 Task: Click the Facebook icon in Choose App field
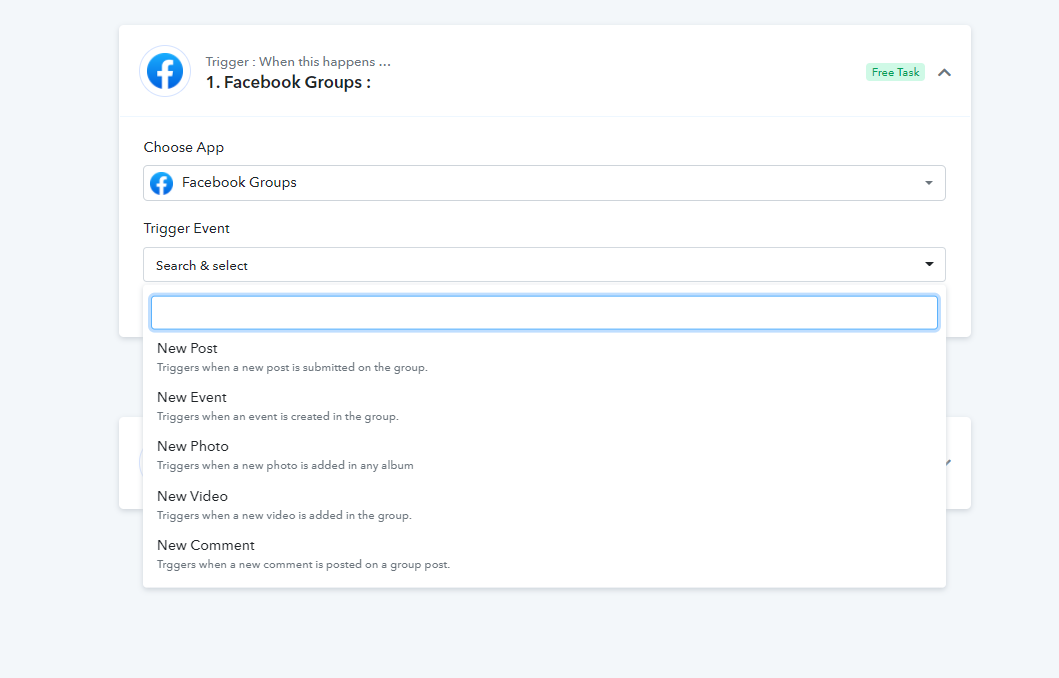[x=161, y=183]
